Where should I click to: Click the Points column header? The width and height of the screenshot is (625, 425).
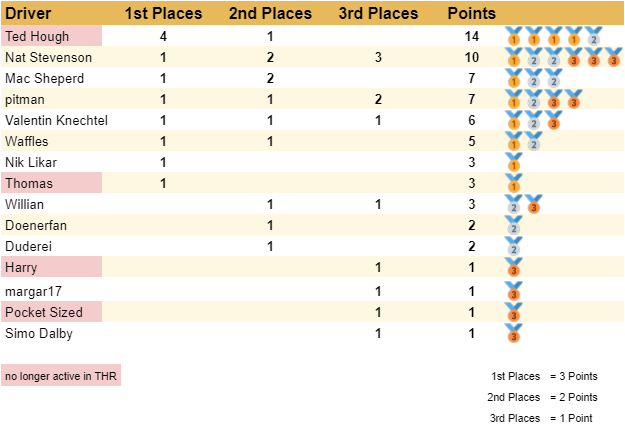[x=471, y=14]
